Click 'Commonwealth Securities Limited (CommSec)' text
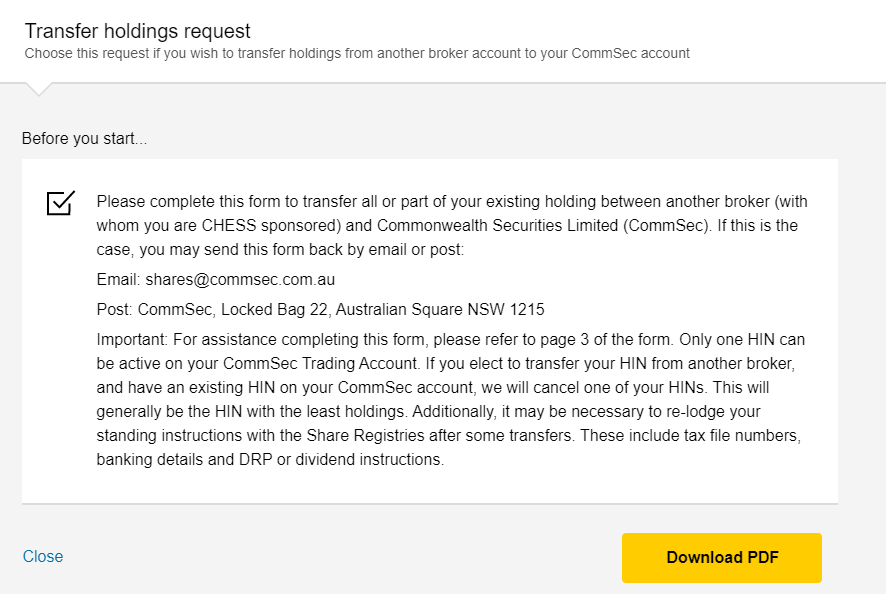The image size is (886, 594). pyautogui.click(x=543, y=225)
